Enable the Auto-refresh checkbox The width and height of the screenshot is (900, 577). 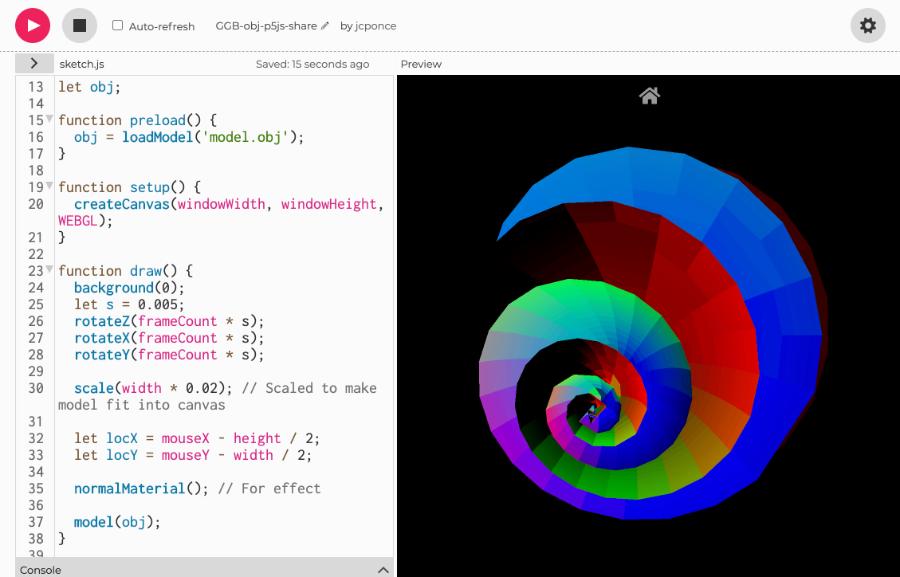coord(118,26)
